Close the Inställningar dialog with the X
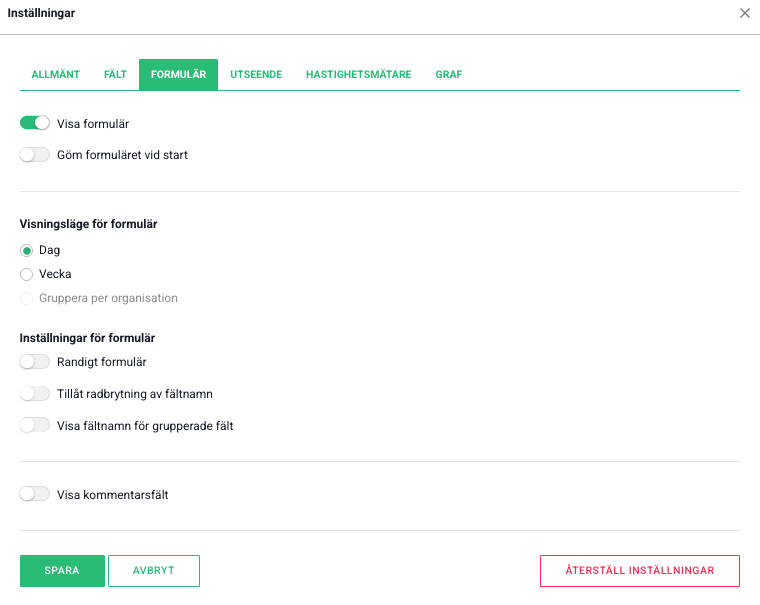 (x=744, y=13)
